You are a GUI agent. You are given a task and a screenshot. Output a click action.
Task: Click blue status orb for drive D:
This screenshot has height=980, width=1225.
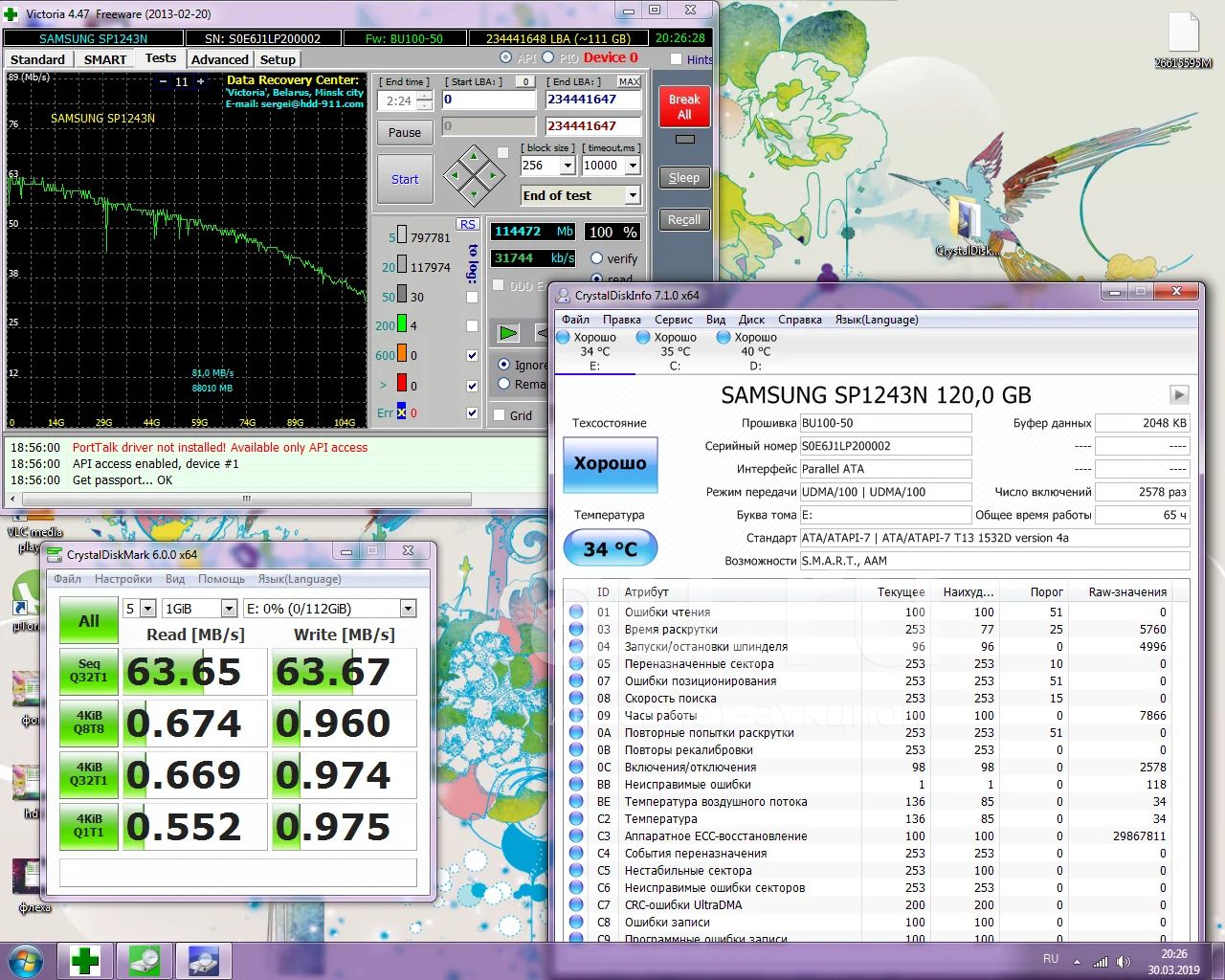pyautogui.click(x=724, y=337)
